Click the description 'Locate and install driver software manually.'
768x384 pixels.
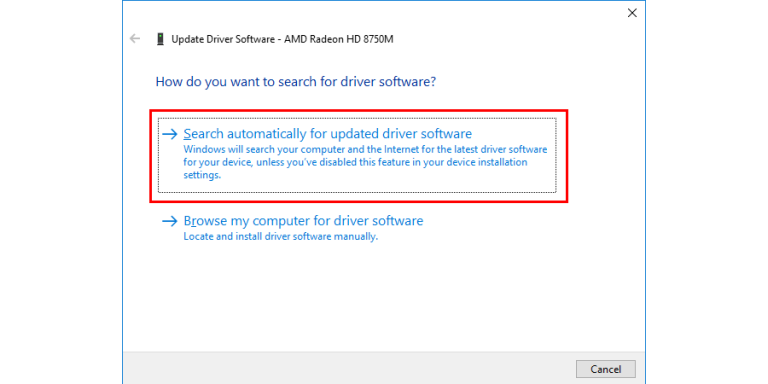pos(281,237)
